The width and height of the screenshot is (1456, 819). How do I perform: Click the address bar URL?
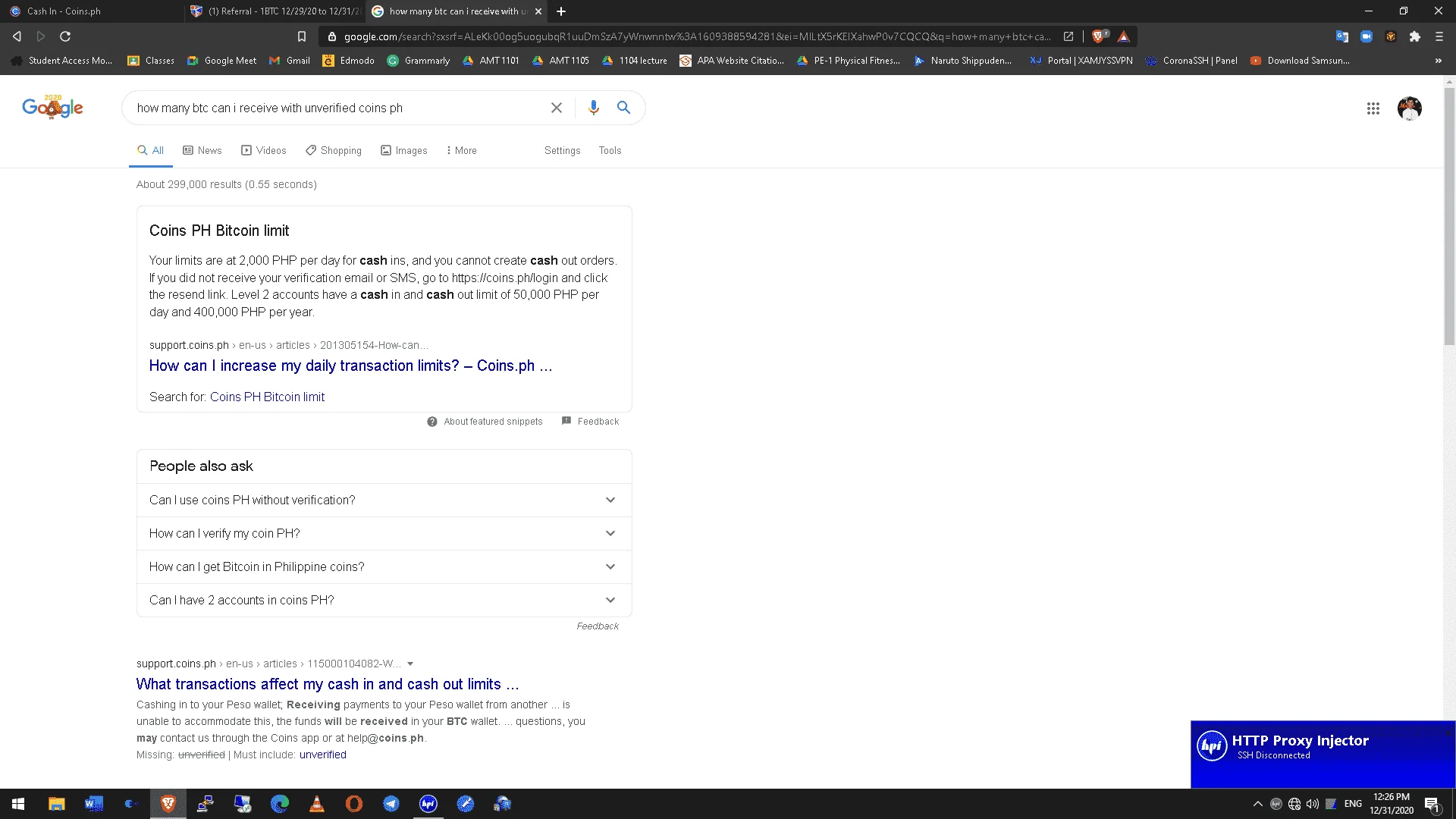pyautogui.click(x=696, y=36)
